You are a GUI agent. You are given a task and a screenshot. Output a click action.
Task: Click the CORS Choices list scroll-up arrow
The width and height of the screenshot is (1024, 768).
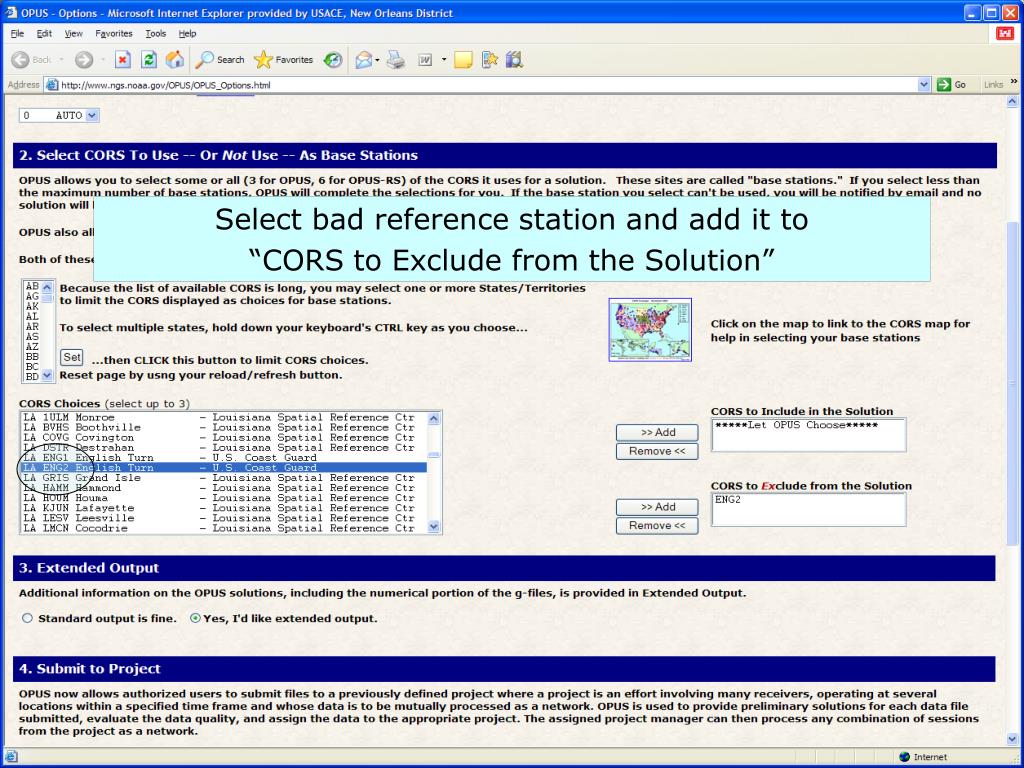point(434,419)
